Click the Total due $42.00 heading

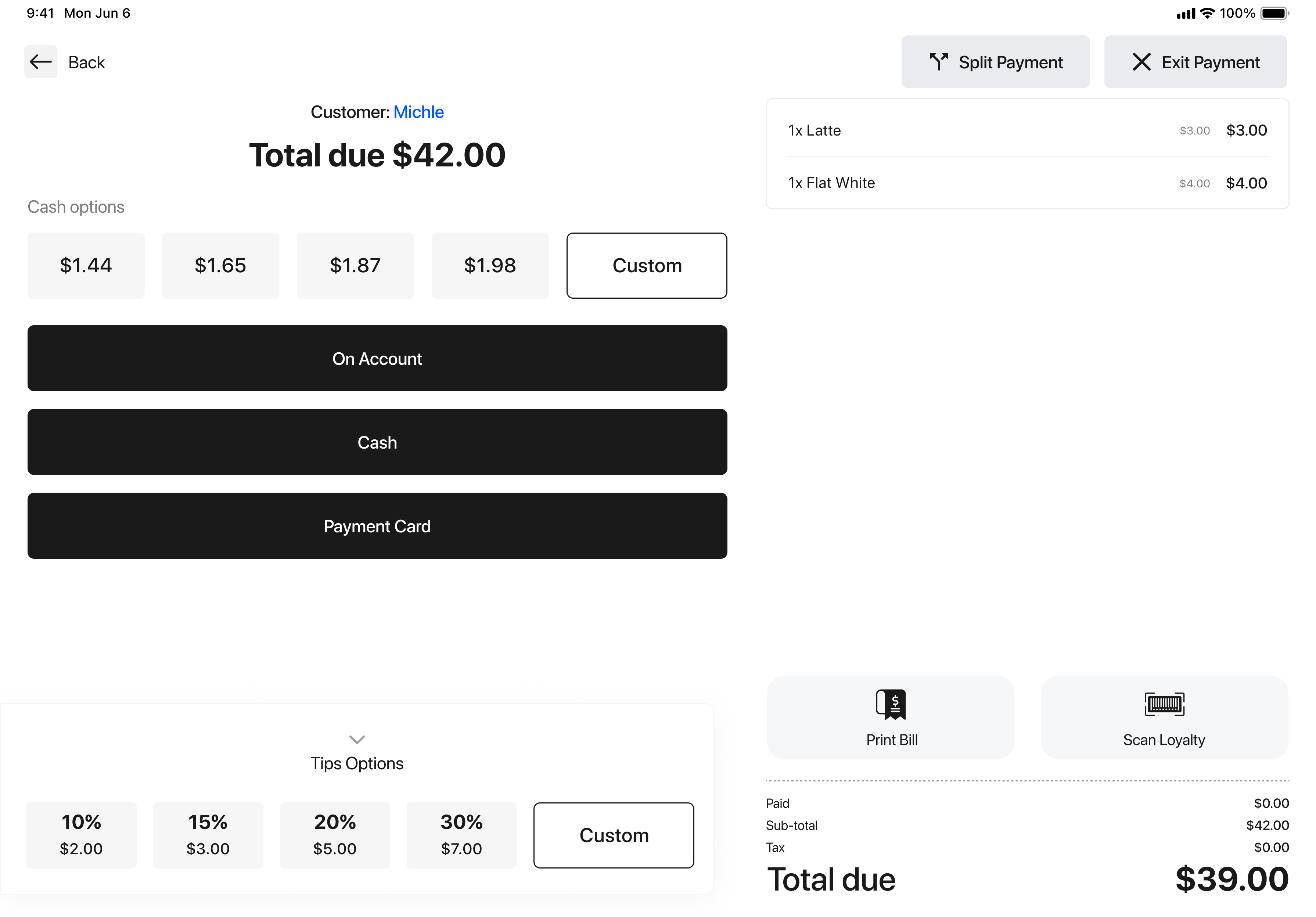point(377,155)
